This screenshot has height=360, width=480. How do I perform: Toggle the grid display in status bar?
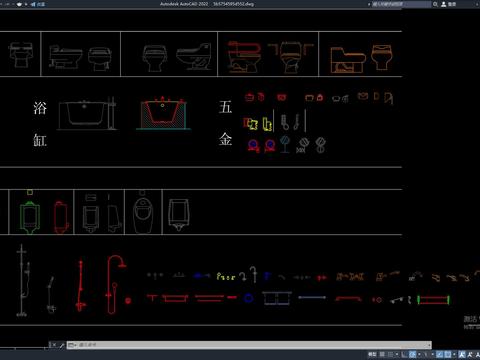click(x=382, y=354)
